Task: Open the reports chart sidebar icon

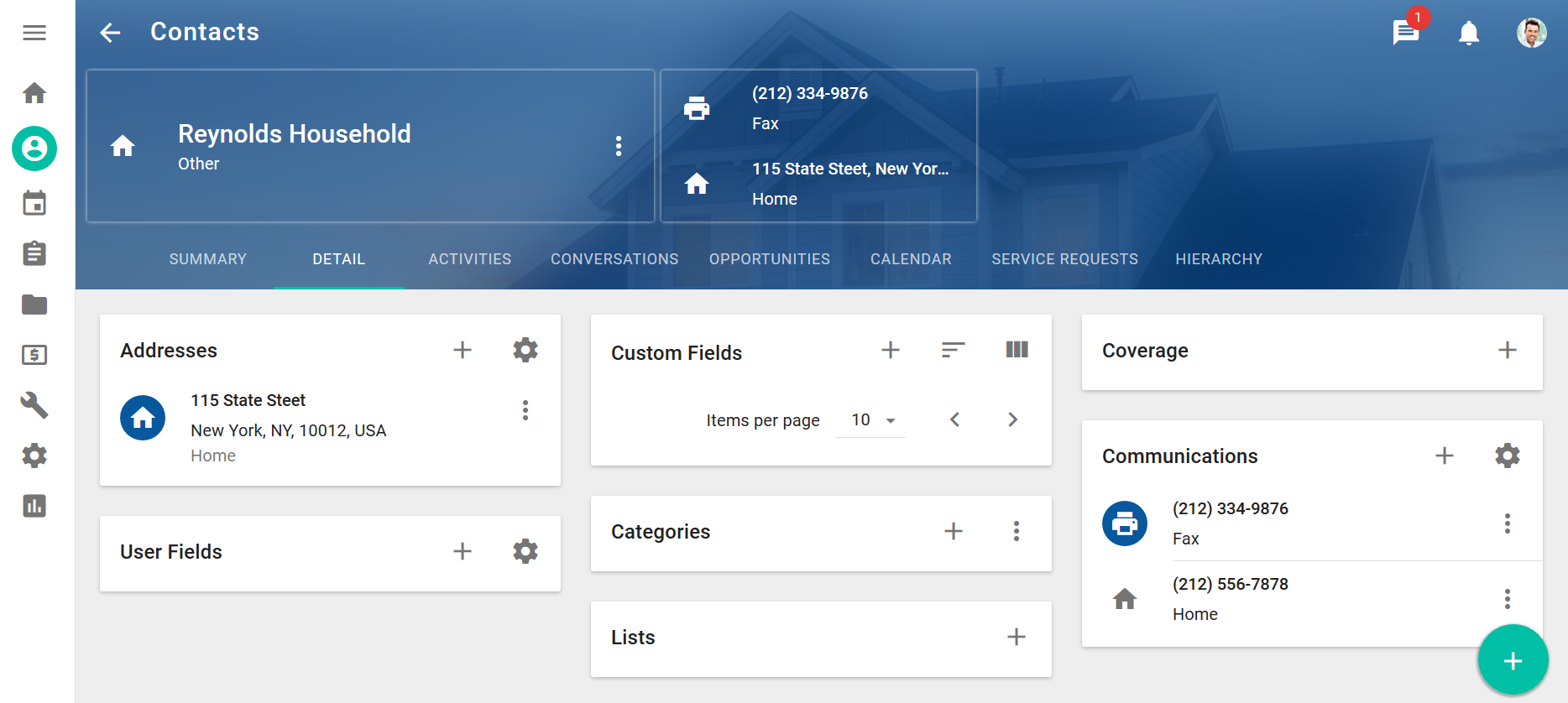Action: pyautogui.click(x=34, y=506)
